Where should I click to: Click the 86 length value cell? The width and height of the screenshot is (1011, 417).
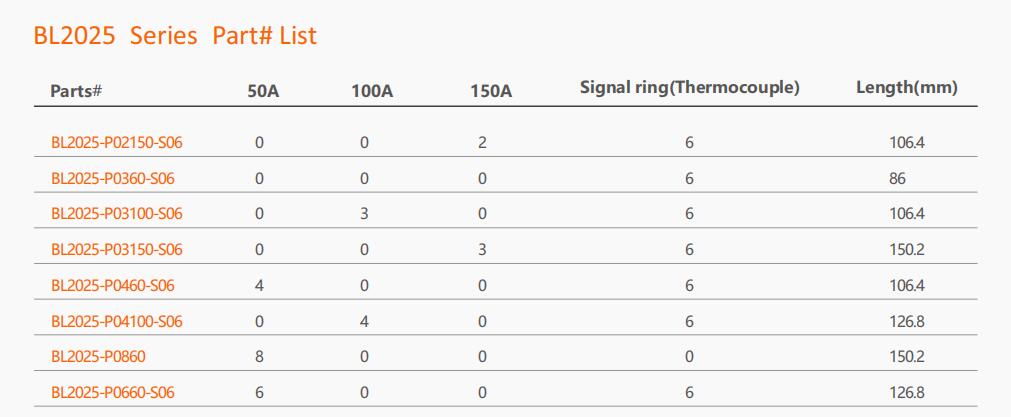(x=897, y=179)
